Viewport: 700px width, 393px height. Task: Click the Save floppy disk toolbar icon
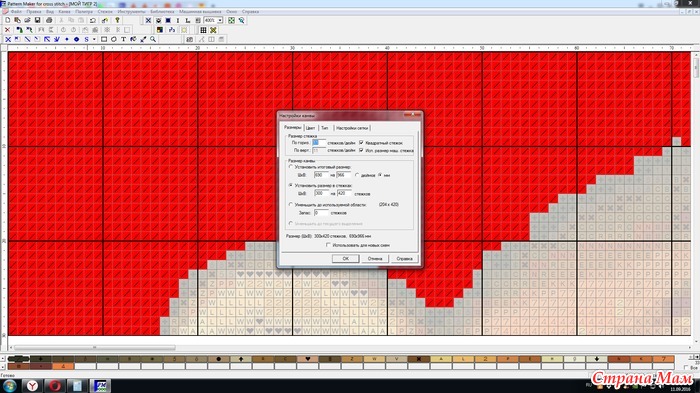pos(38,20)
